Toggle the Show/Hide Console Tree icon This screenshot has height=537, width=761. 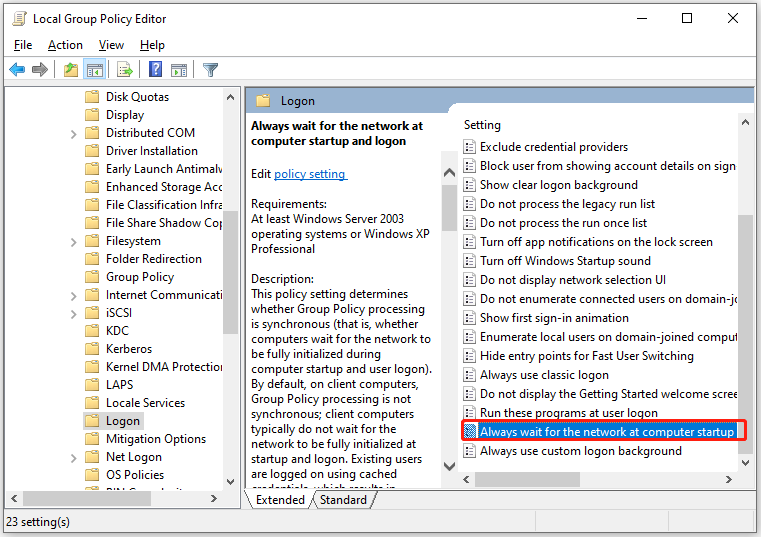pyautogui.click(x=95, y=69)
